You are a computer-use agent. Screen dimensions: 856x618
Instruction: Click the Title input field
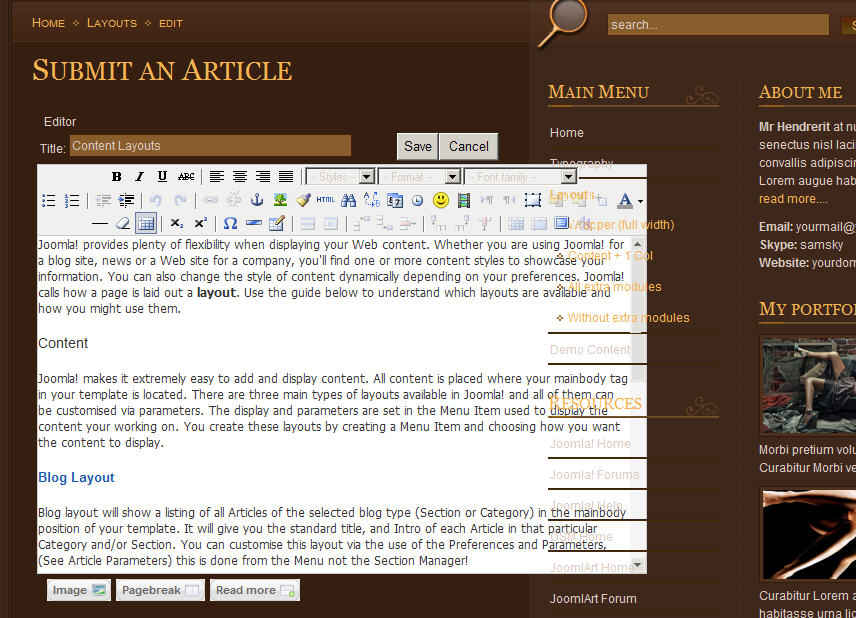pyautogui.click(x=210, y=146)
